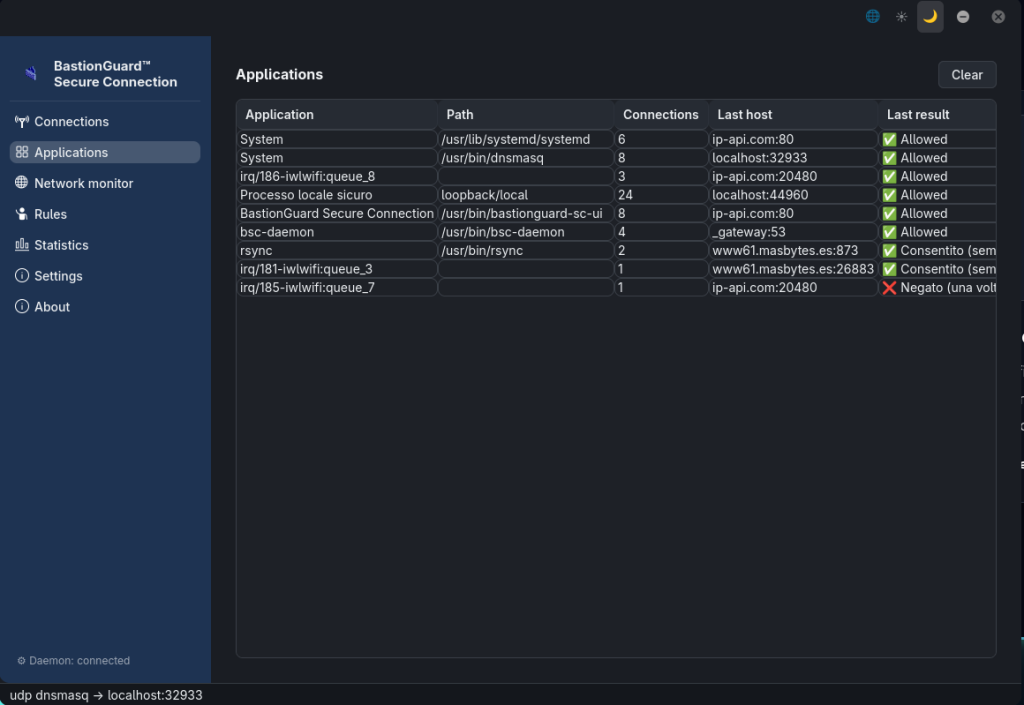The image size is (1024, 705).
Task: Open language selector globe icon in title bar
Action: coord(872,16)
